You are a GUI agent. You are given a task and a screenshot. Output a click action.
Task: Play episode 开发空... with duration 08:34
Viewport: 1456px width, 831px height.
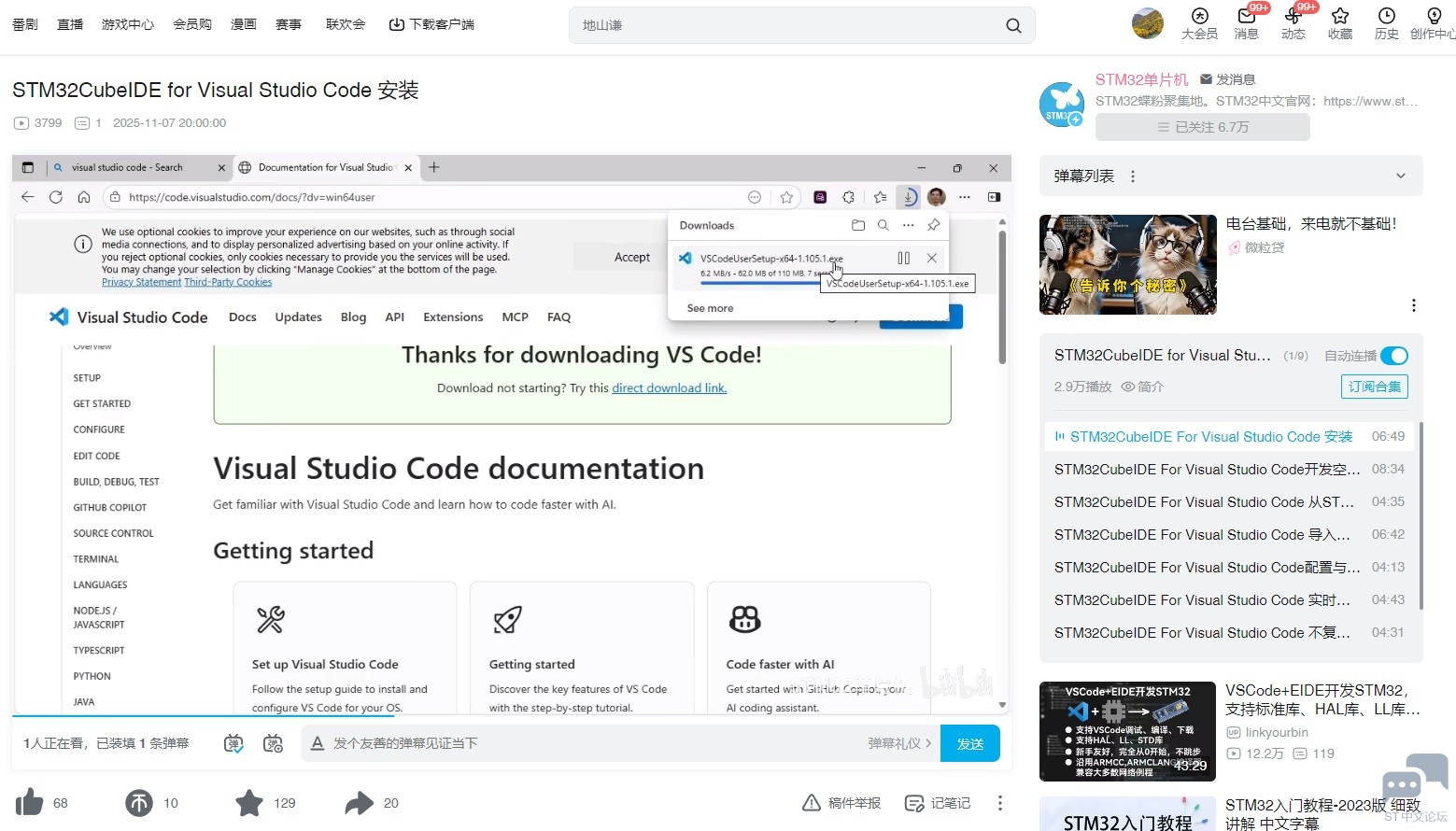[x=1230, y=469]
